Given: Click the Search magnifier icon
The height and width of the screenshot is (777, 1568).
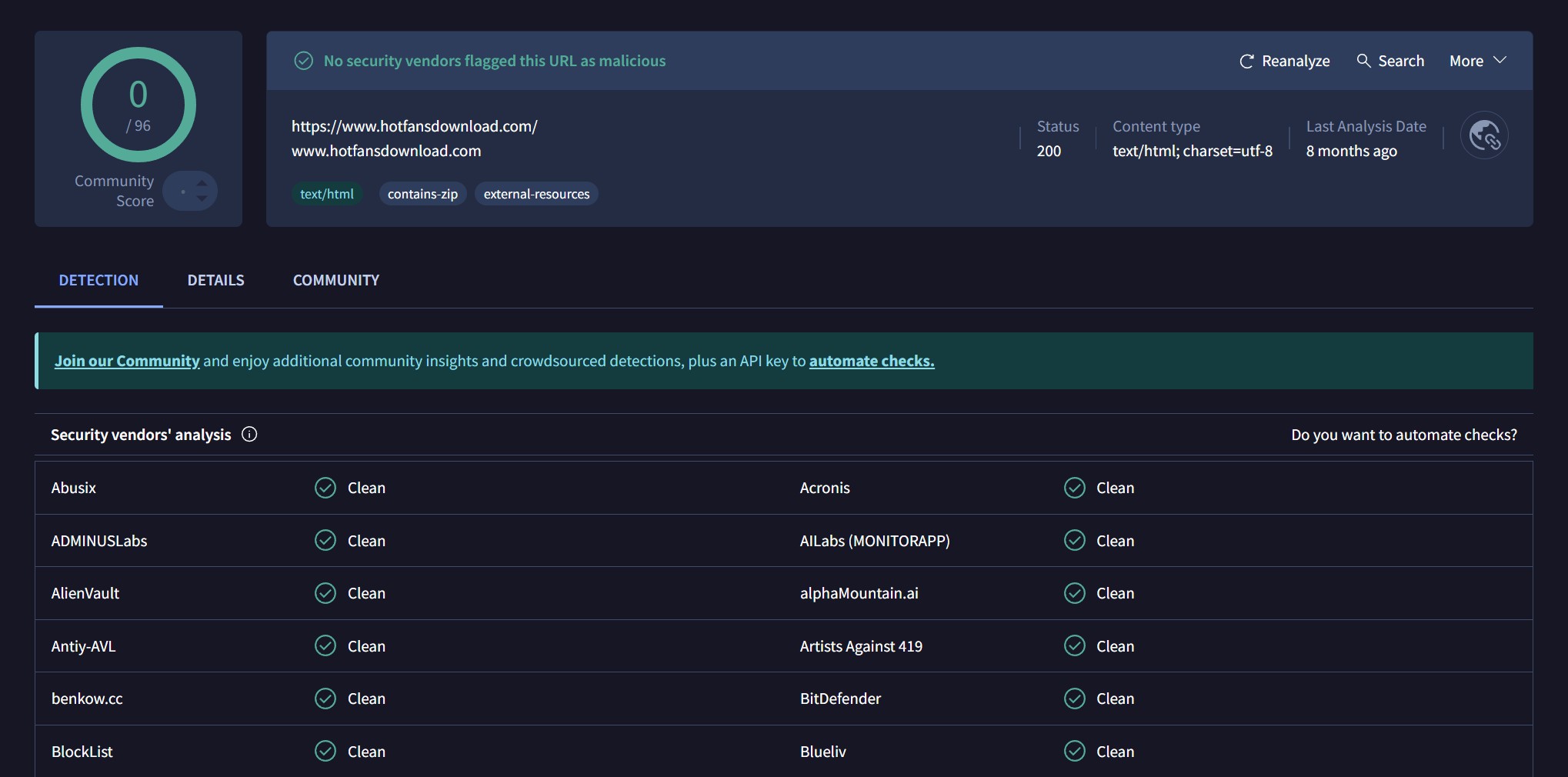Looking at the screenshot, I should pyautogui.click(x=1363, y=61).
